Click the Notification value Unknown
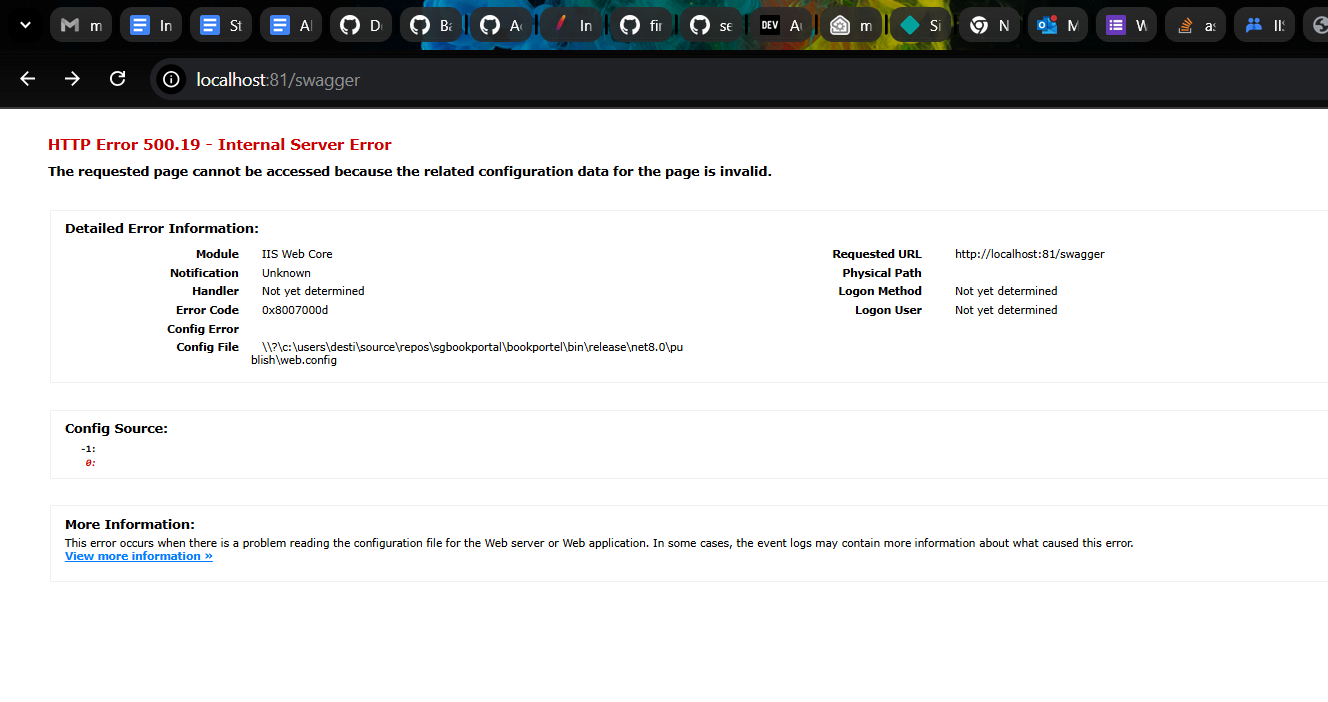This screenshot has width=1328, height=702. click(286, 273)
